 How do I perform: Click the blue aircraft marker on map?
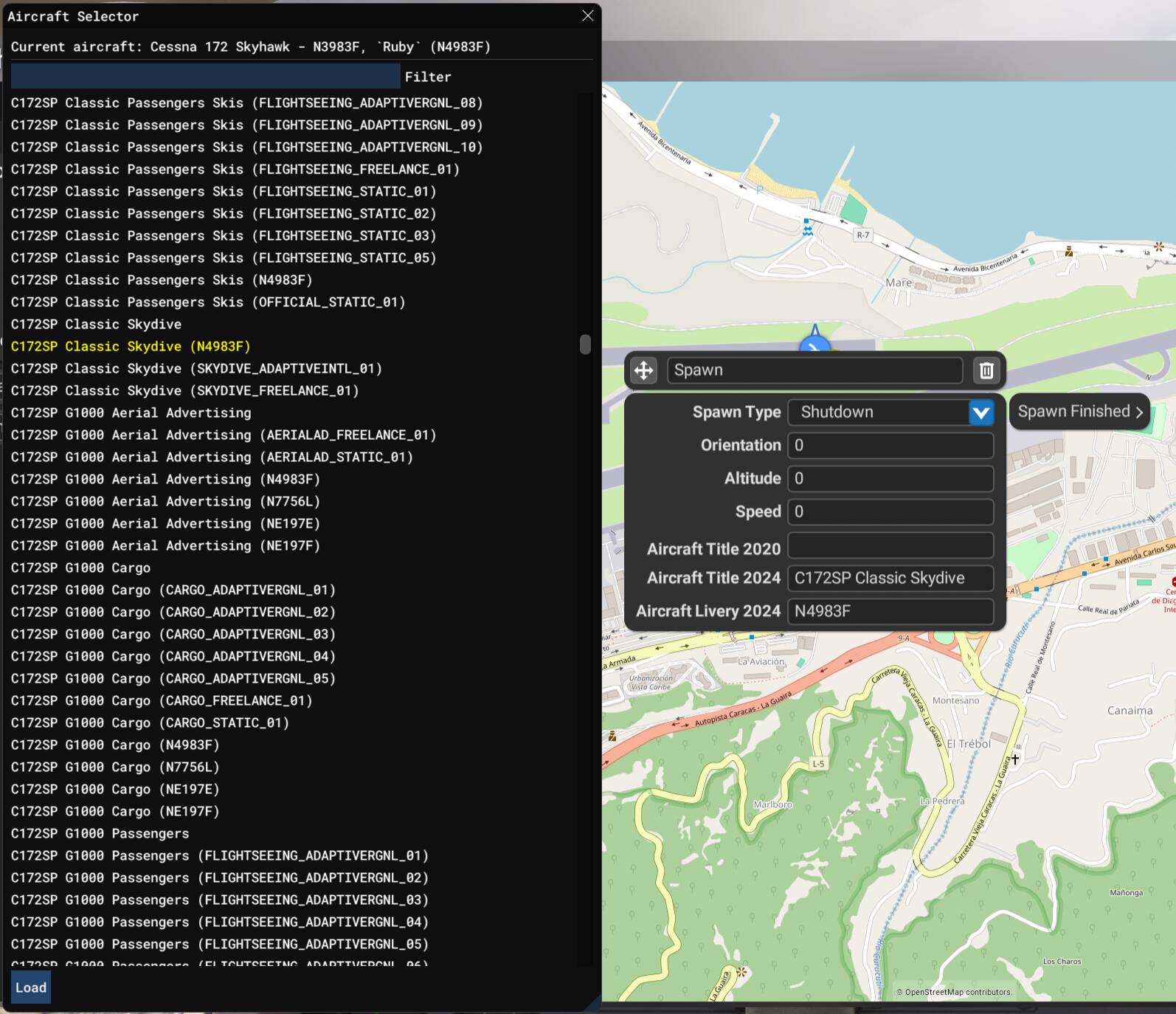point(814,343)
